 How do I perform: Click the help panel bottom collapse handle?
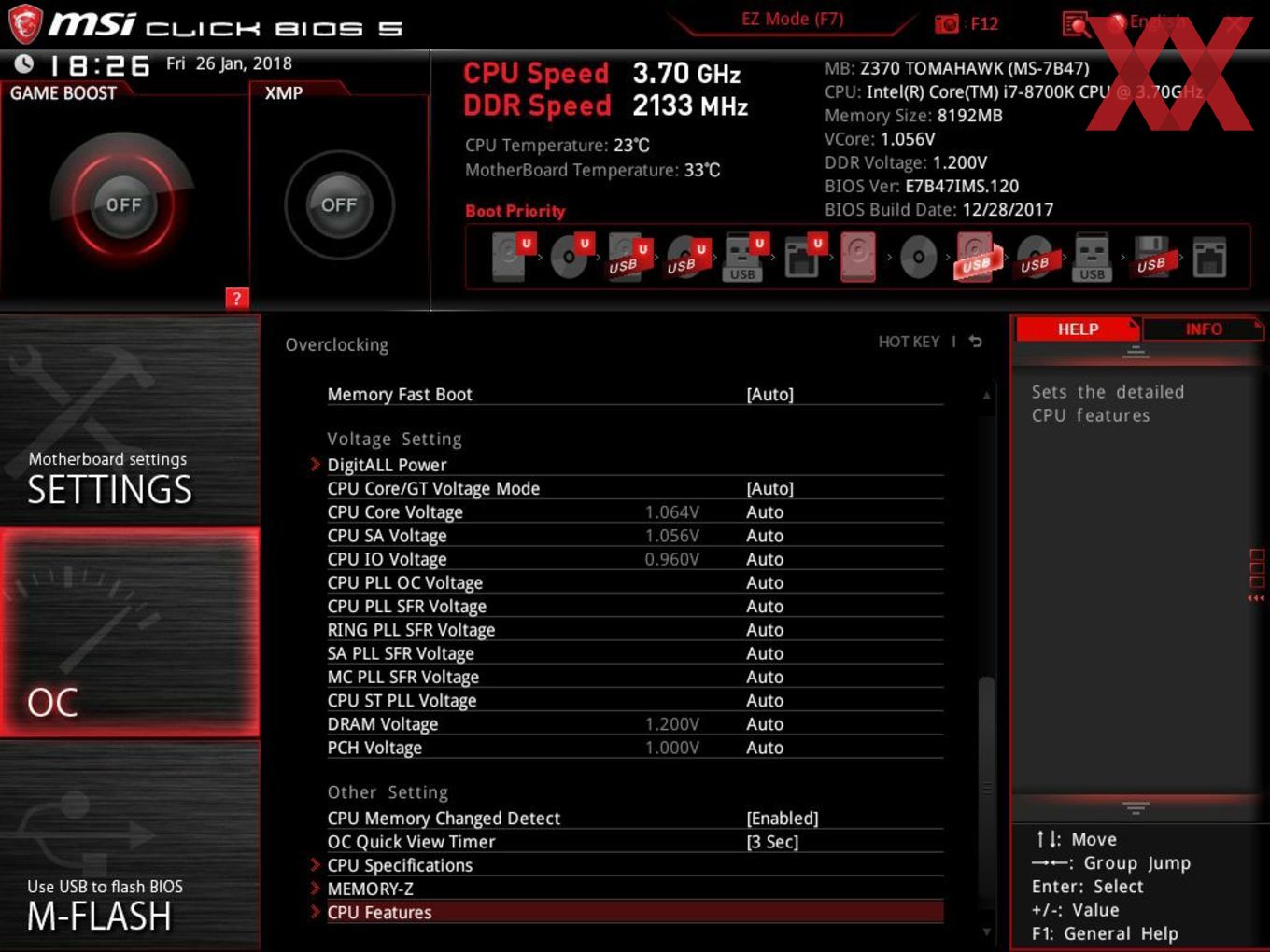(x=1136, y=807)
